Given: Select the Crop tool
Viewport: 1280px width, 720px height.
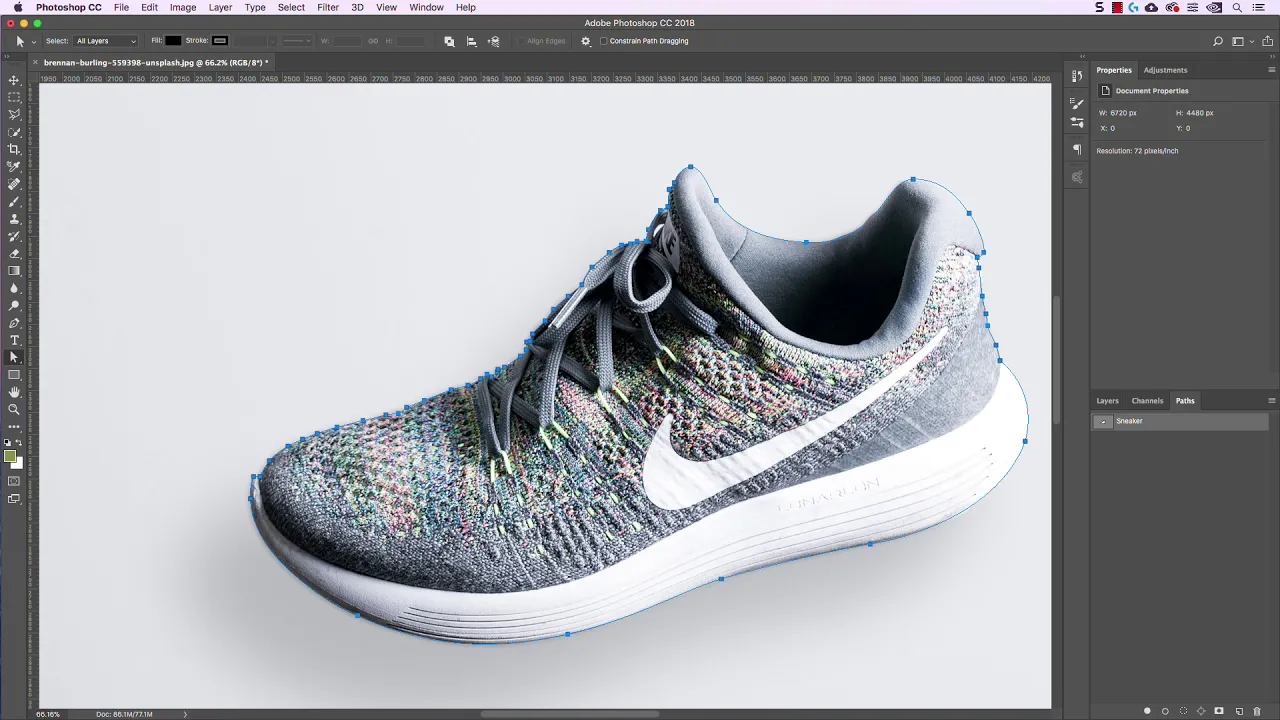Looking at the screenshot, I should pos(14,149).
